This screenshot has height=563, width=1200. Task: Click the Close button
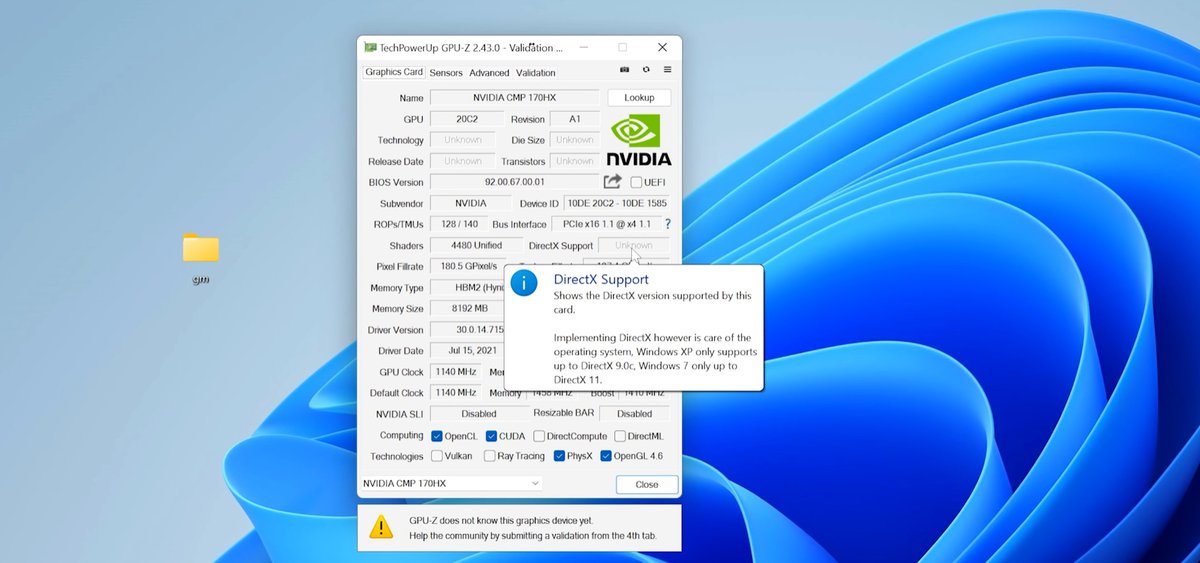tap(647, 484)
